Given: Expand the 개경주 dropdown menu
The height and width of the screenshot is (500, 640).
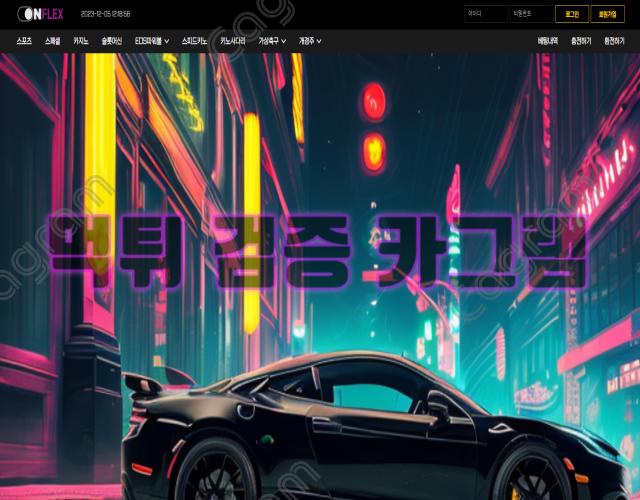Looking at the screenshot, I should pyautogui.click(x=310, y=42).
